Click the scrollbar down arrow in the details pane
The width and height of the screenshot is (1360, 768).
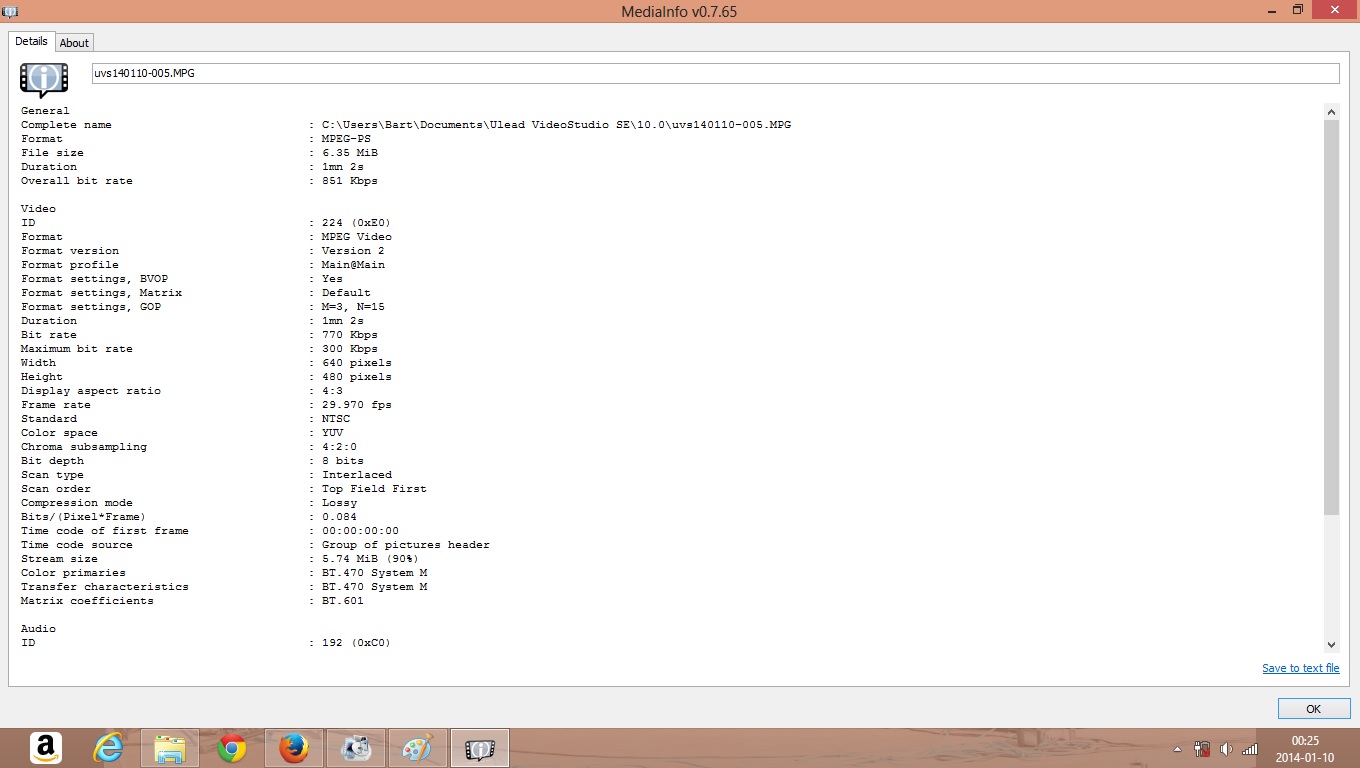pyautogui.click(x=1331, y=645)
